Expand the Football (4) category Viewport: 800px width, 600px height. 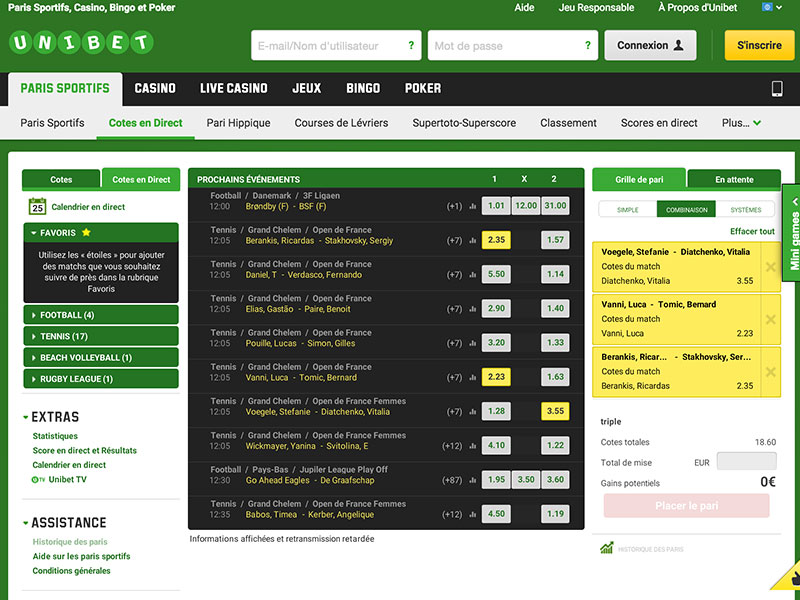point(101,315)
